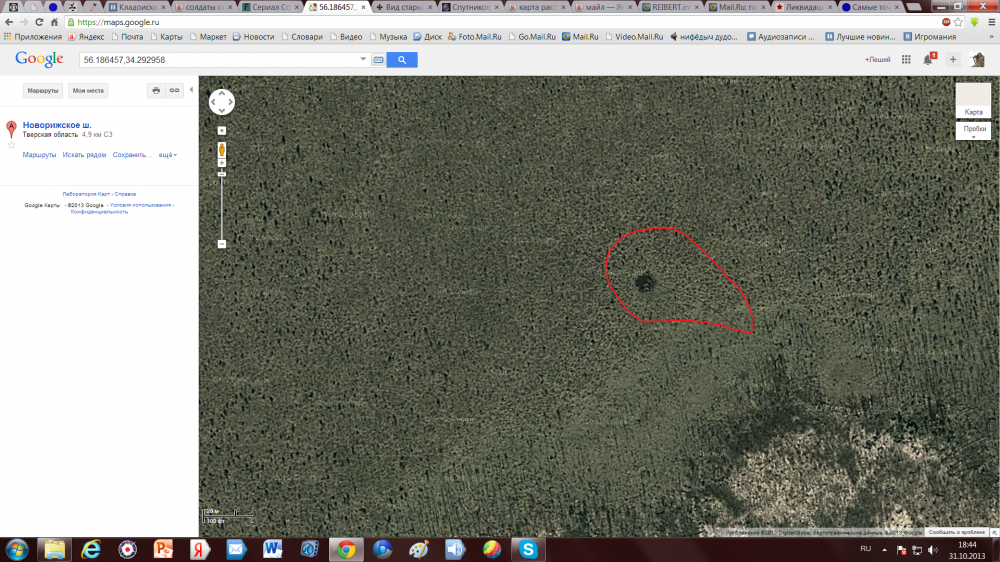
Task: Open the +Леший Google+ profile link
Action: (x=878, y=60)
